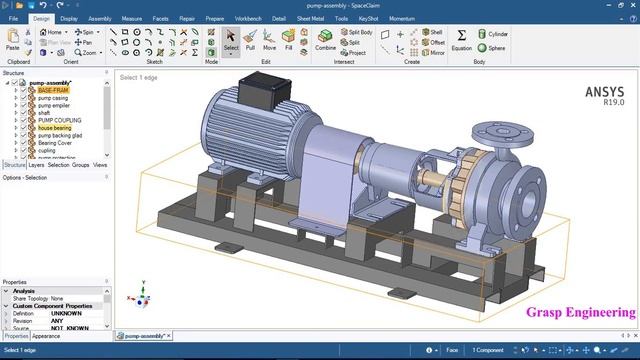
Task: Open the Sheet Metal ribbon tab
Action: (x=310, y=19)
